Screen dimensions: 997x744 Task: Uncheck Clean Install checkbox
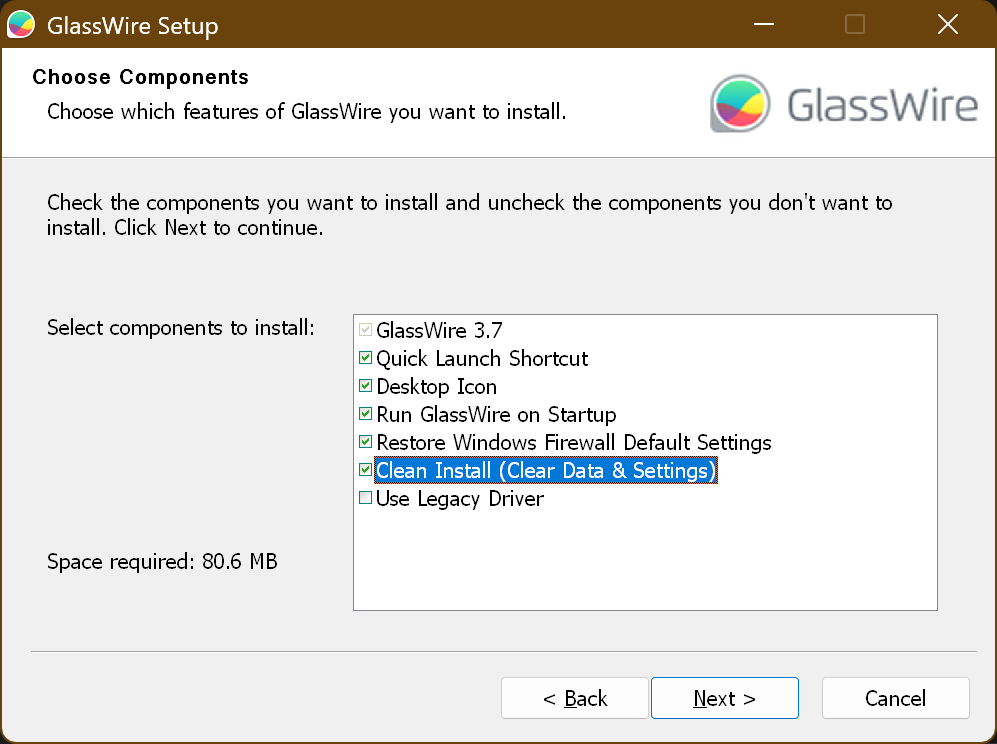click(366, 470)
